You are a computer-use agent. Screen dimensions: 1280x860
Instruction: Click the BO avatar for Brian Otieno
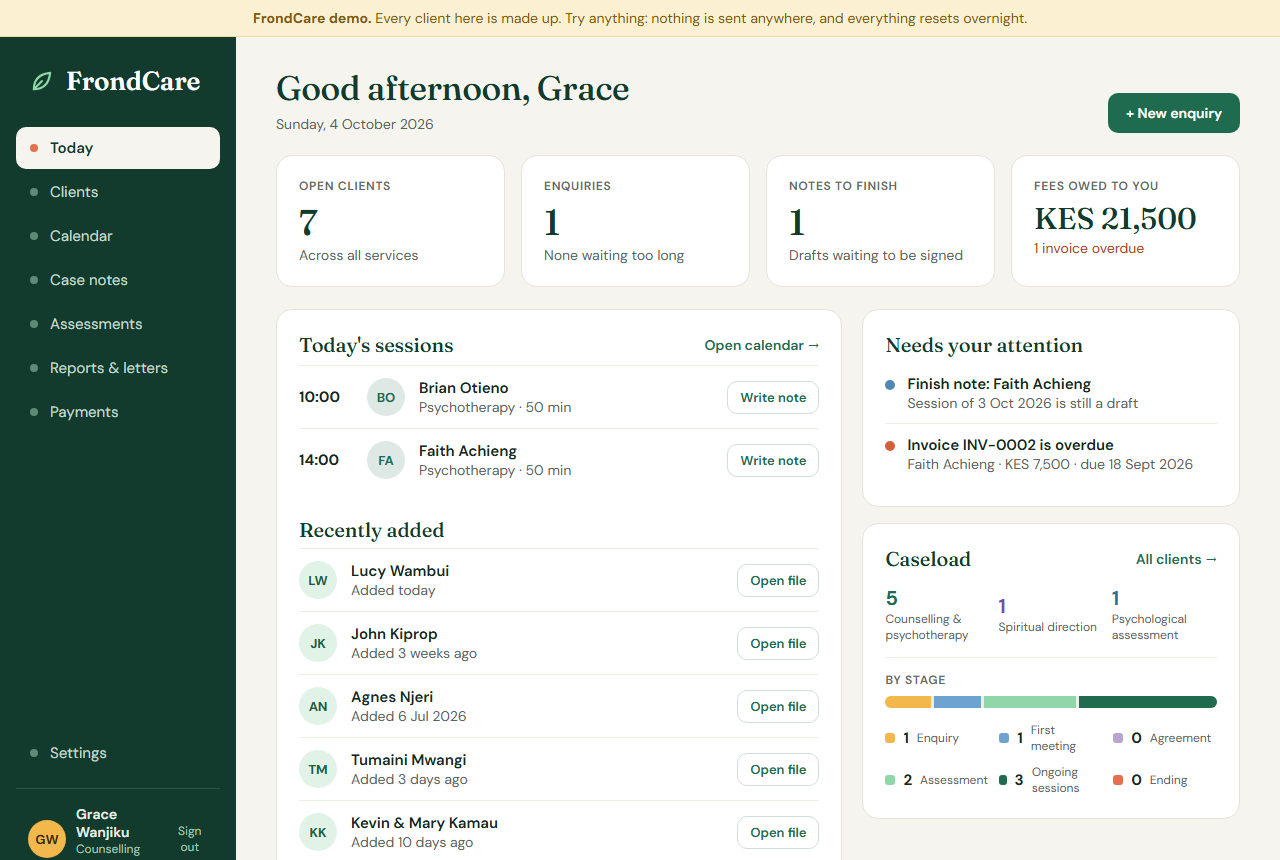point(386,397)
